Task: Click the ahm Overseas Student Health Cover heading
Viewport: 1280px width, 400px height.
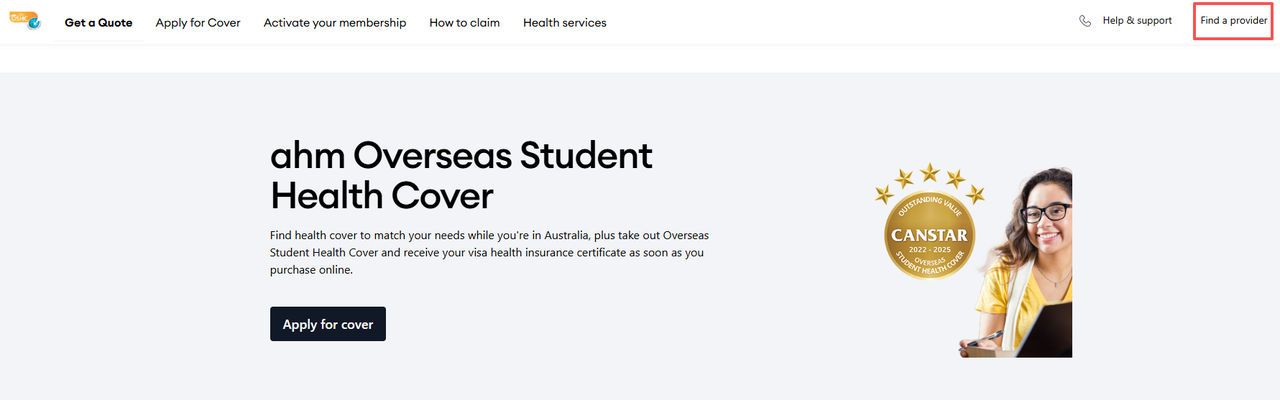Action: [x=461, y=175]
